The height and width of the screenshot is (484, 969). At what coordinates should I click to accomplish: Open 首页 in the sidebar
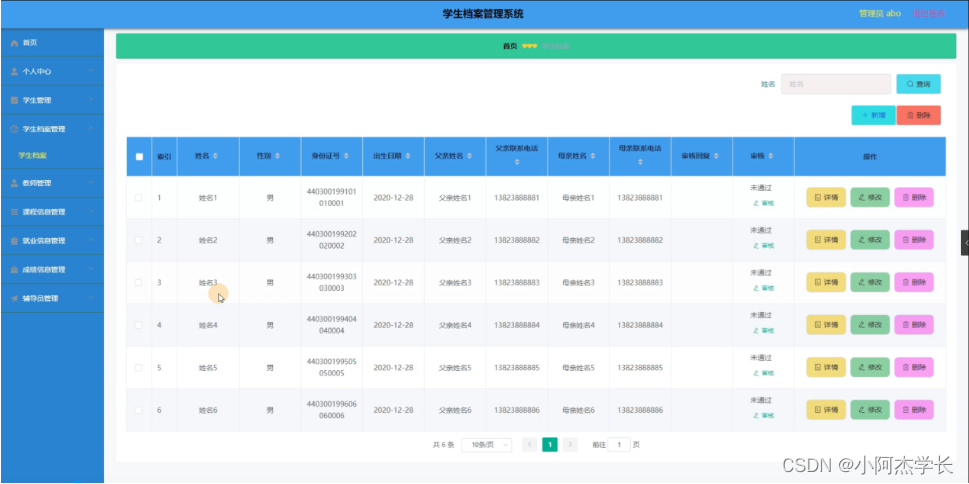coord(53,43)
